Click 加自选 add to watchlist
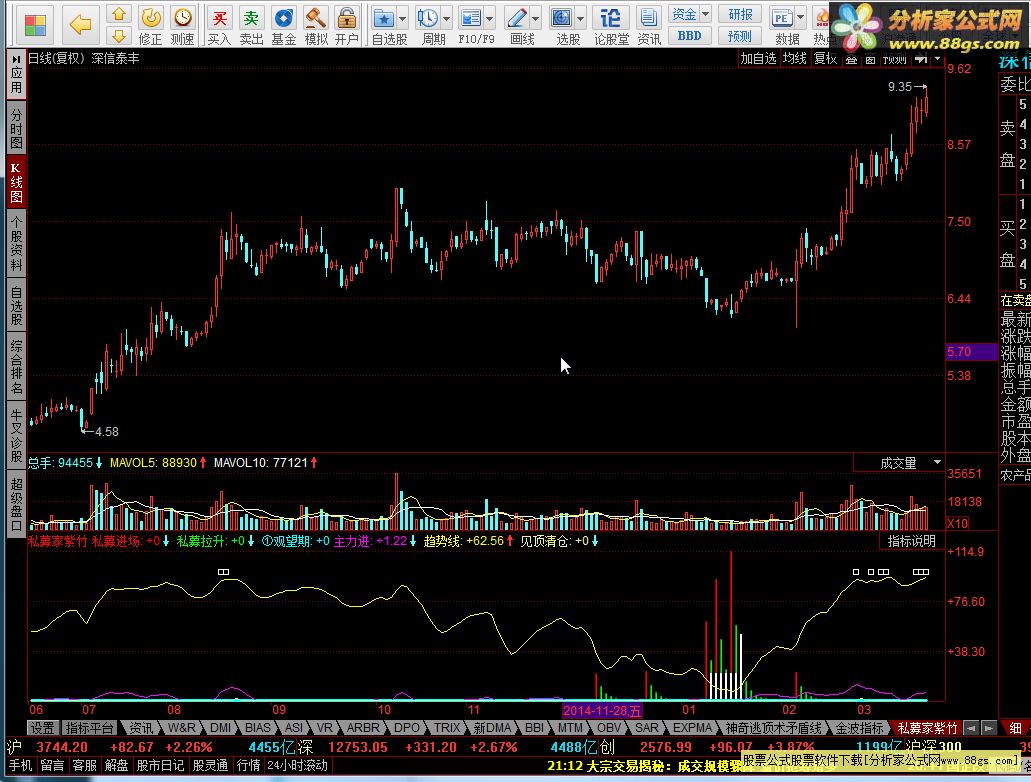The image size is (1031, 782). coord(758,59)
